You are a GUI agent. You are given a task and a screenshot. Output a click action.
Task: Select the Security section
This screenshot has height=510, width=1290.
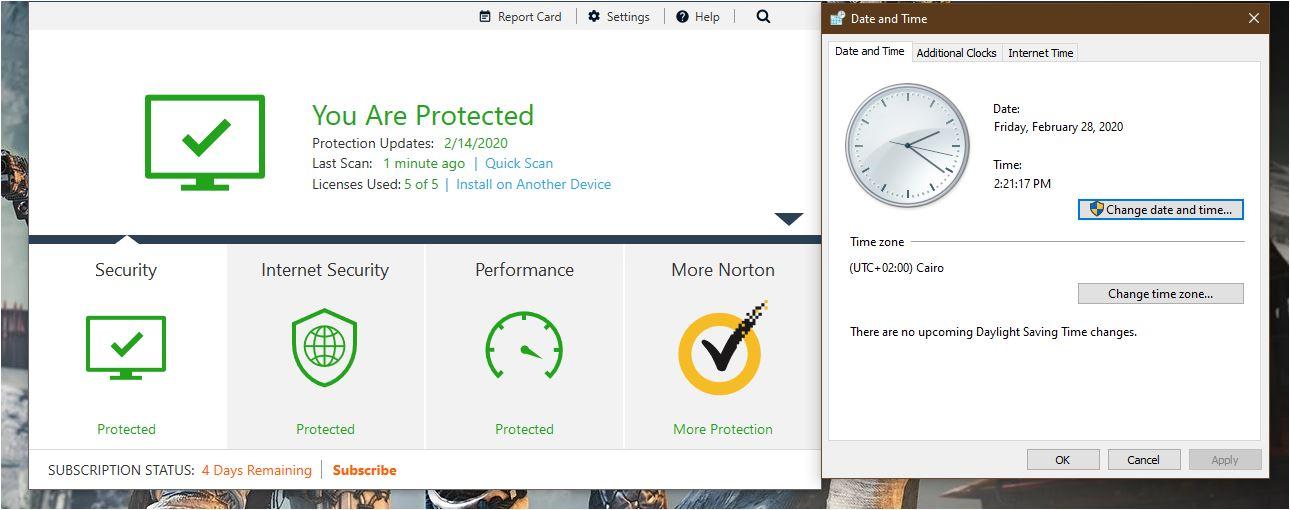126,346
